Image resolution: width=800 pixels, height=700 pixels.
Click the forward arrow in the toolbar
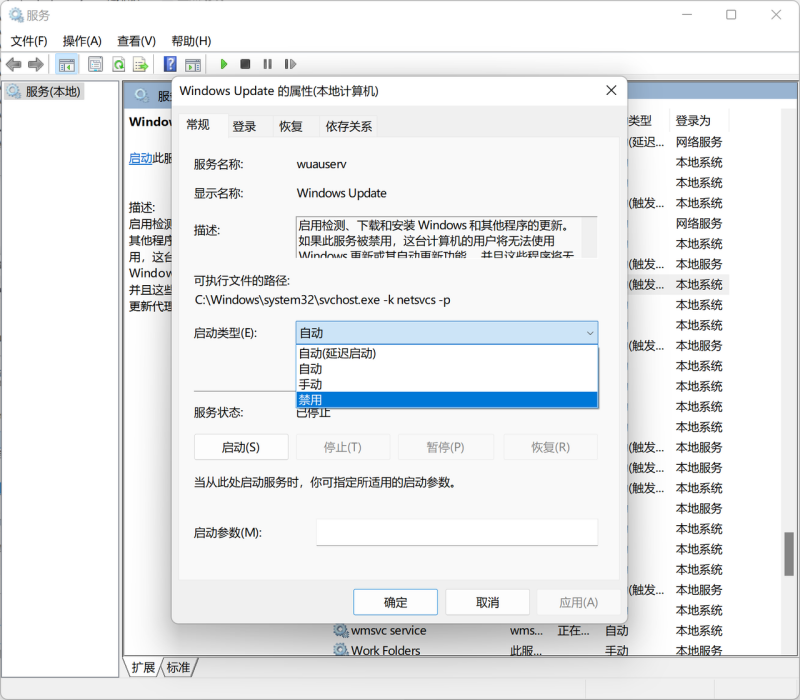[36, 64]
